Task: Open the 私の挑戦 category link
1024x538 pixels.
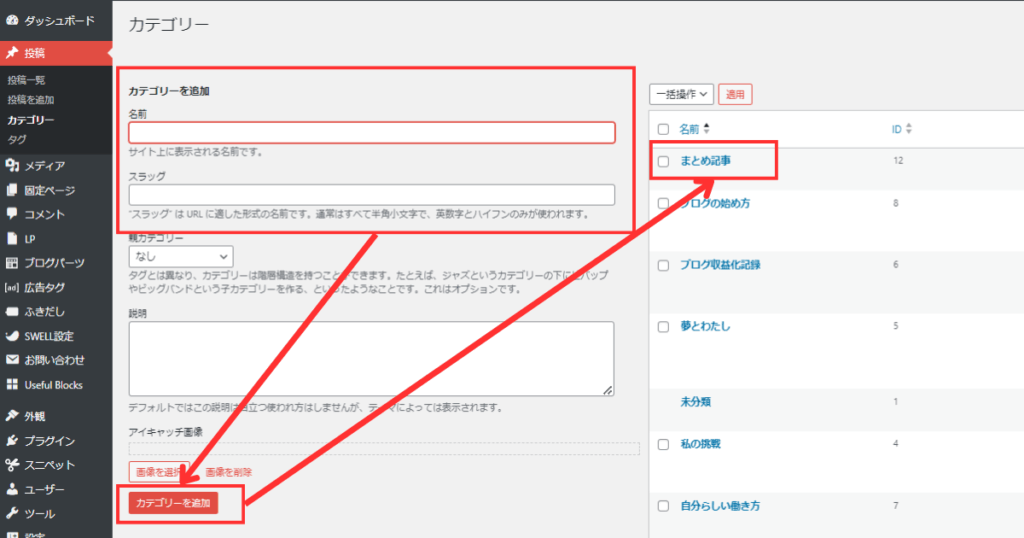Action: click(x=700, y=443)
